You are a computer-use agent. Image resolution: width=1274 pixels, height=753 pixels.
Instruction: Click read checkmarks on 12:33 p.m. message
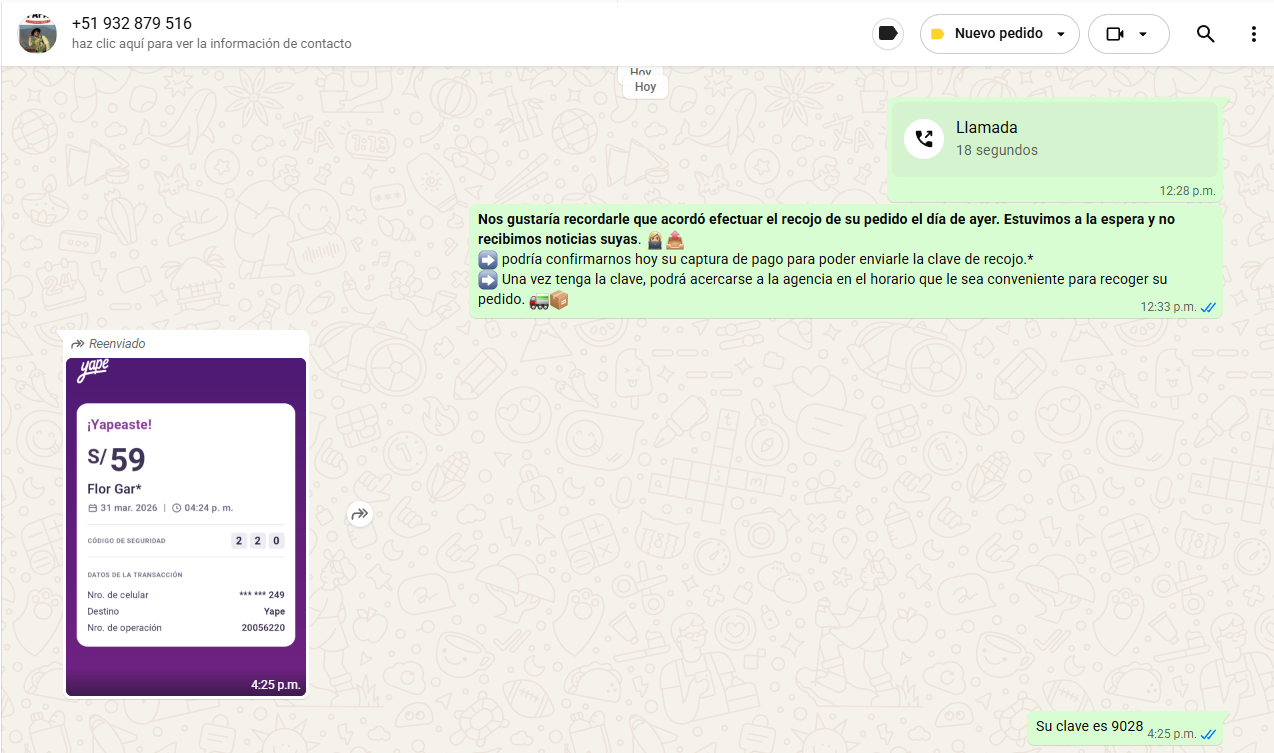[x=1208, y=307]
